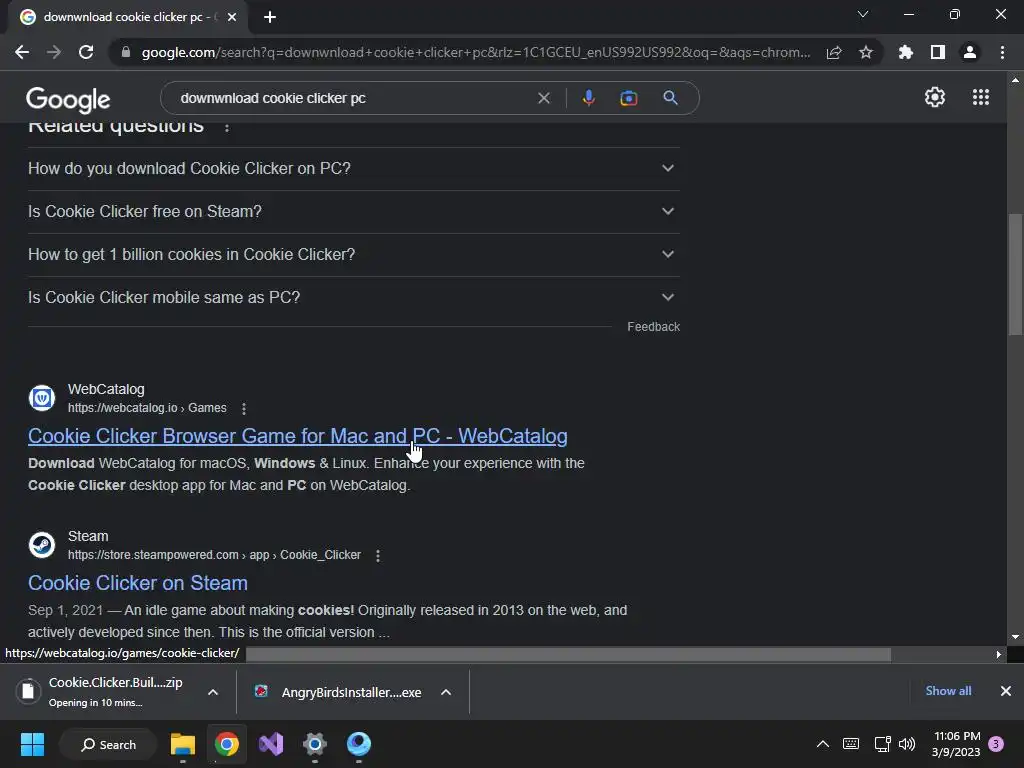The image size is (1024, 768).
Task: Open Cookie Clicker WebCatalog result link
Action: (x=298, y=436)
